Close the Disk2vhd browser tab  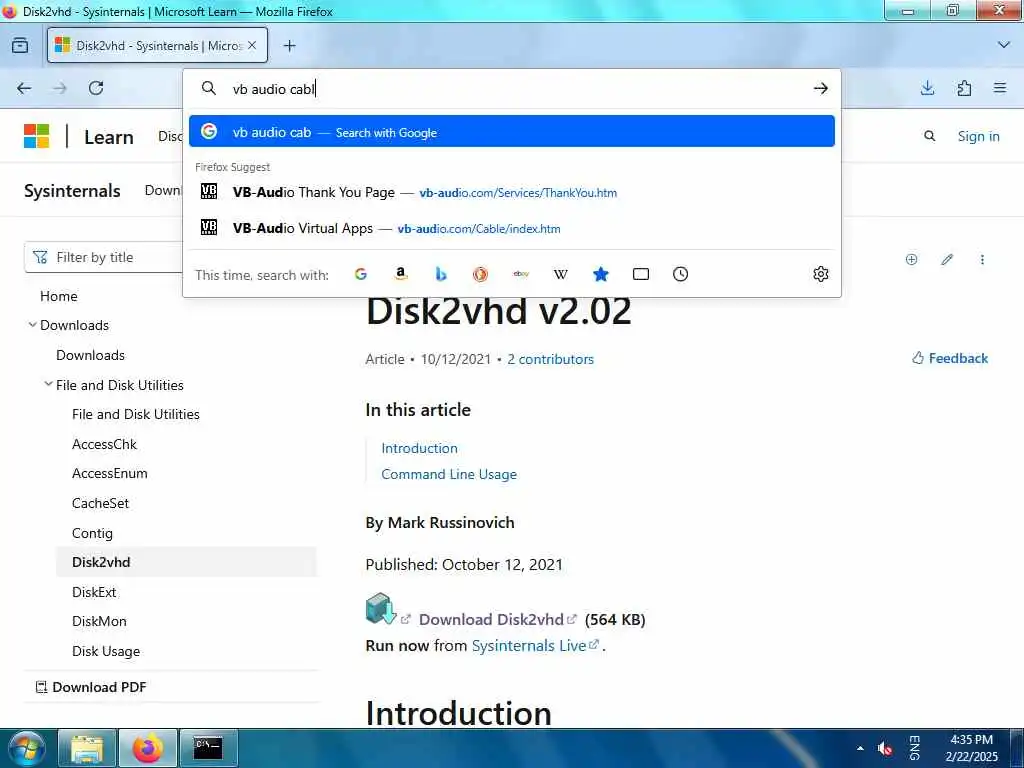coord(252,45)
